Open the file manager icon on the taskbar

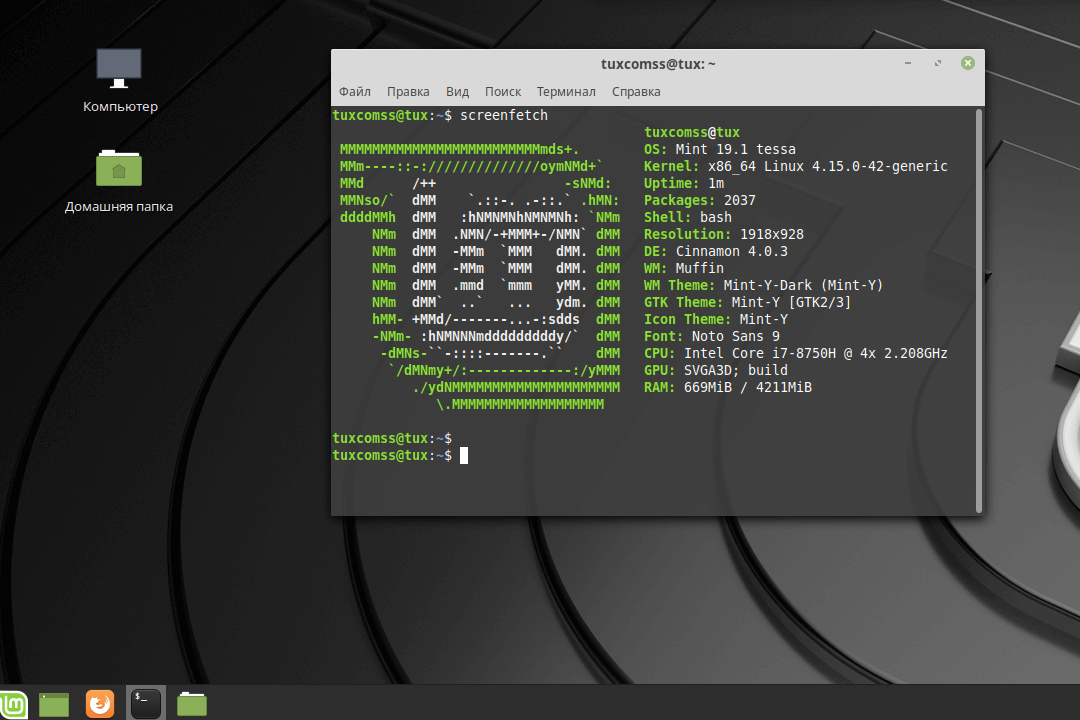click(191, 703)
